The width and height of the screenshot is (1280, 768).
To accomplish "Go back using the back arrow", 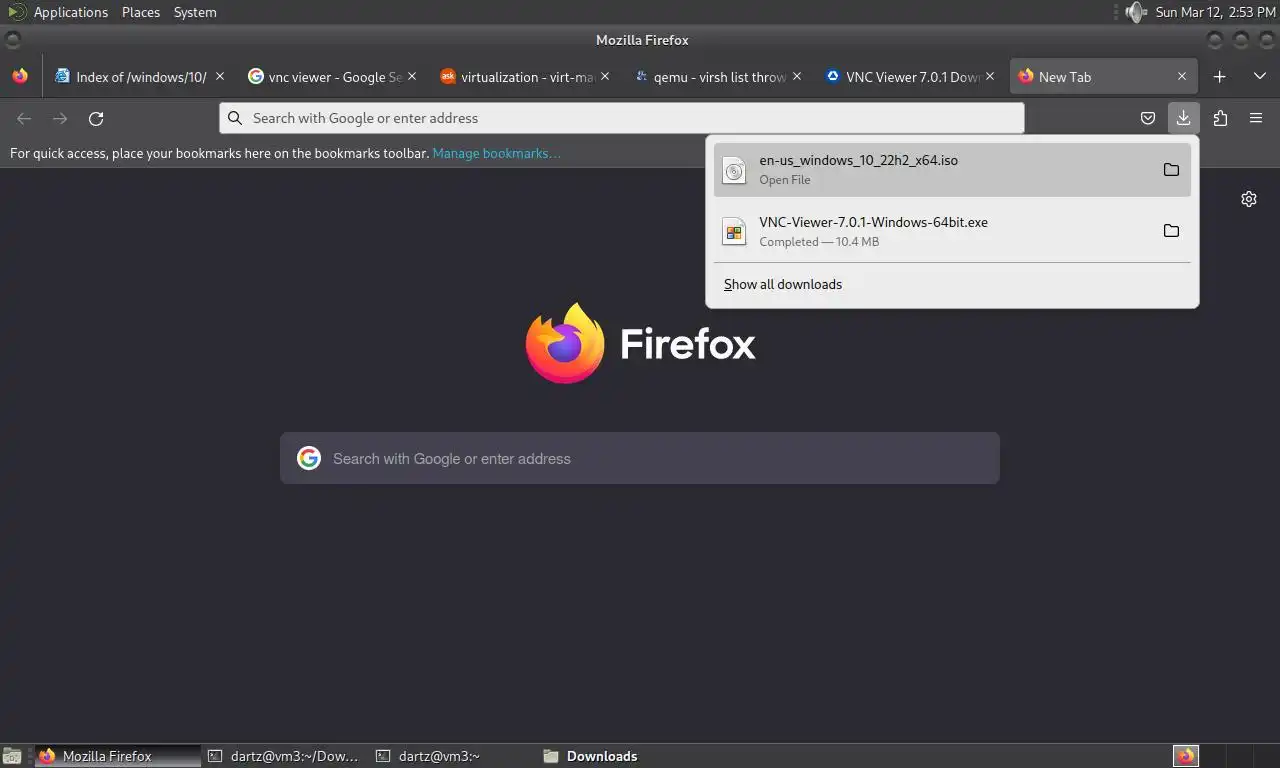I will coord(24,118).
